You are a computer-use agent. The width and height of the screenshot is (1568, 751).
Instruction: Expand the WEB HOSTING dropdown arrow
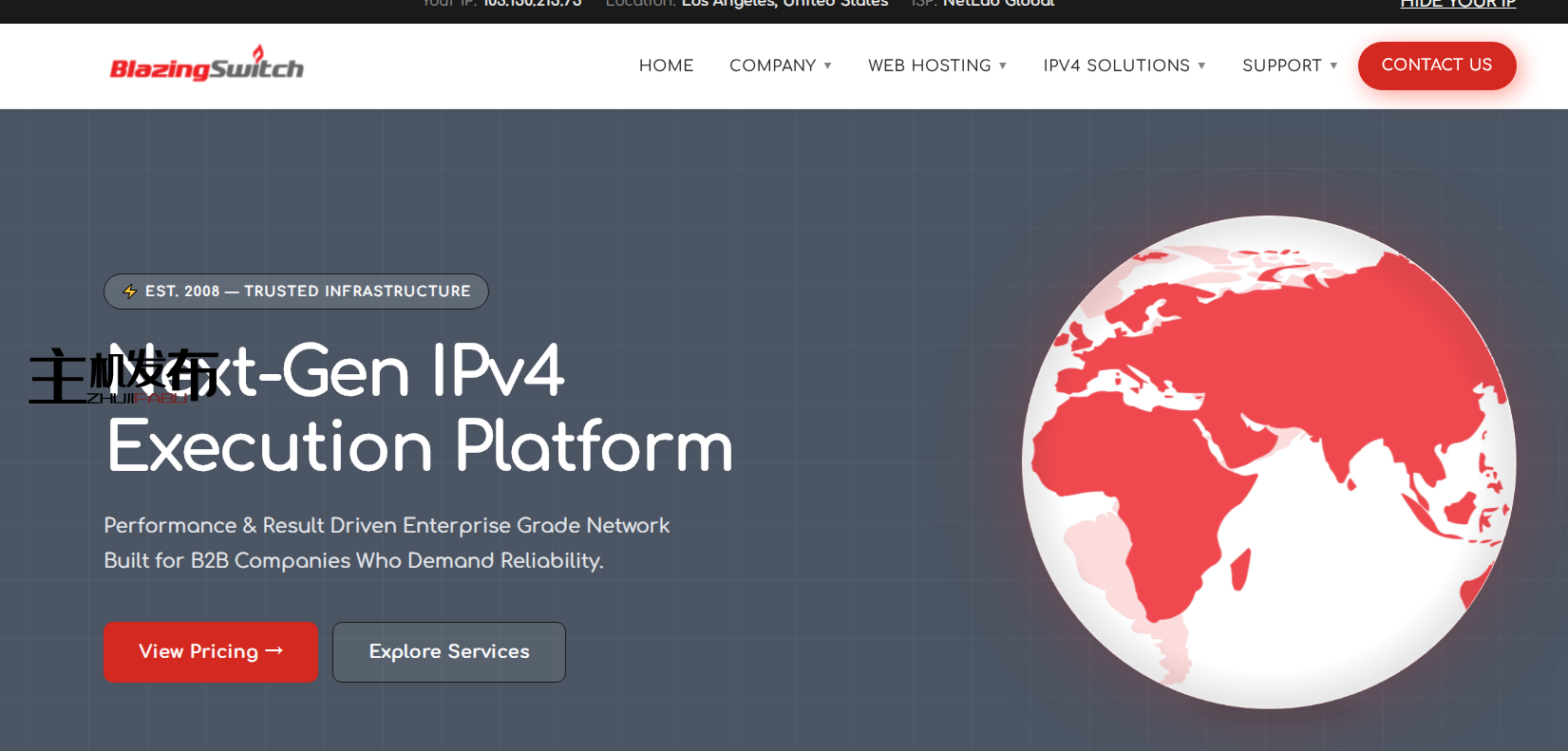point(1003,66)
